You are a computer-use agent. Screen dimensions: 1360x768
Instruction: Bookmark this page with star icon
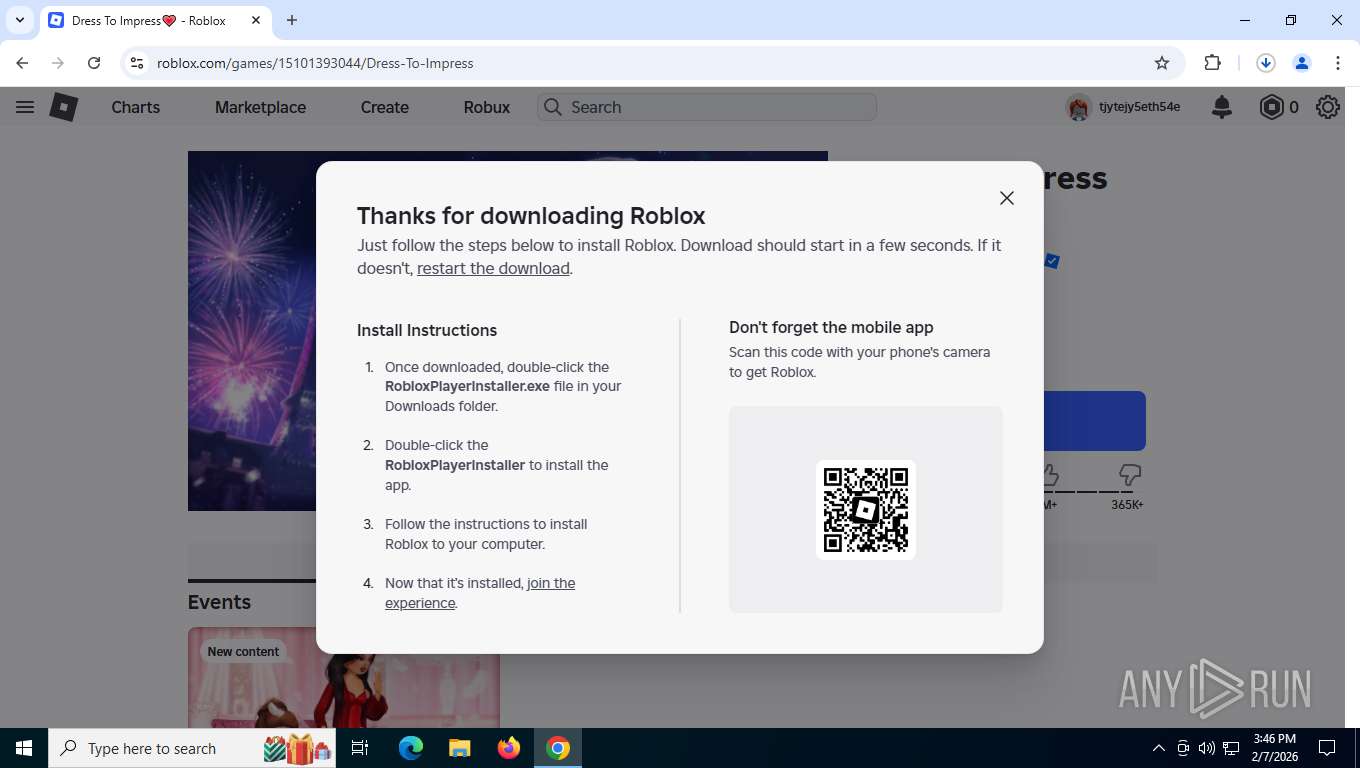(1162, 63)
